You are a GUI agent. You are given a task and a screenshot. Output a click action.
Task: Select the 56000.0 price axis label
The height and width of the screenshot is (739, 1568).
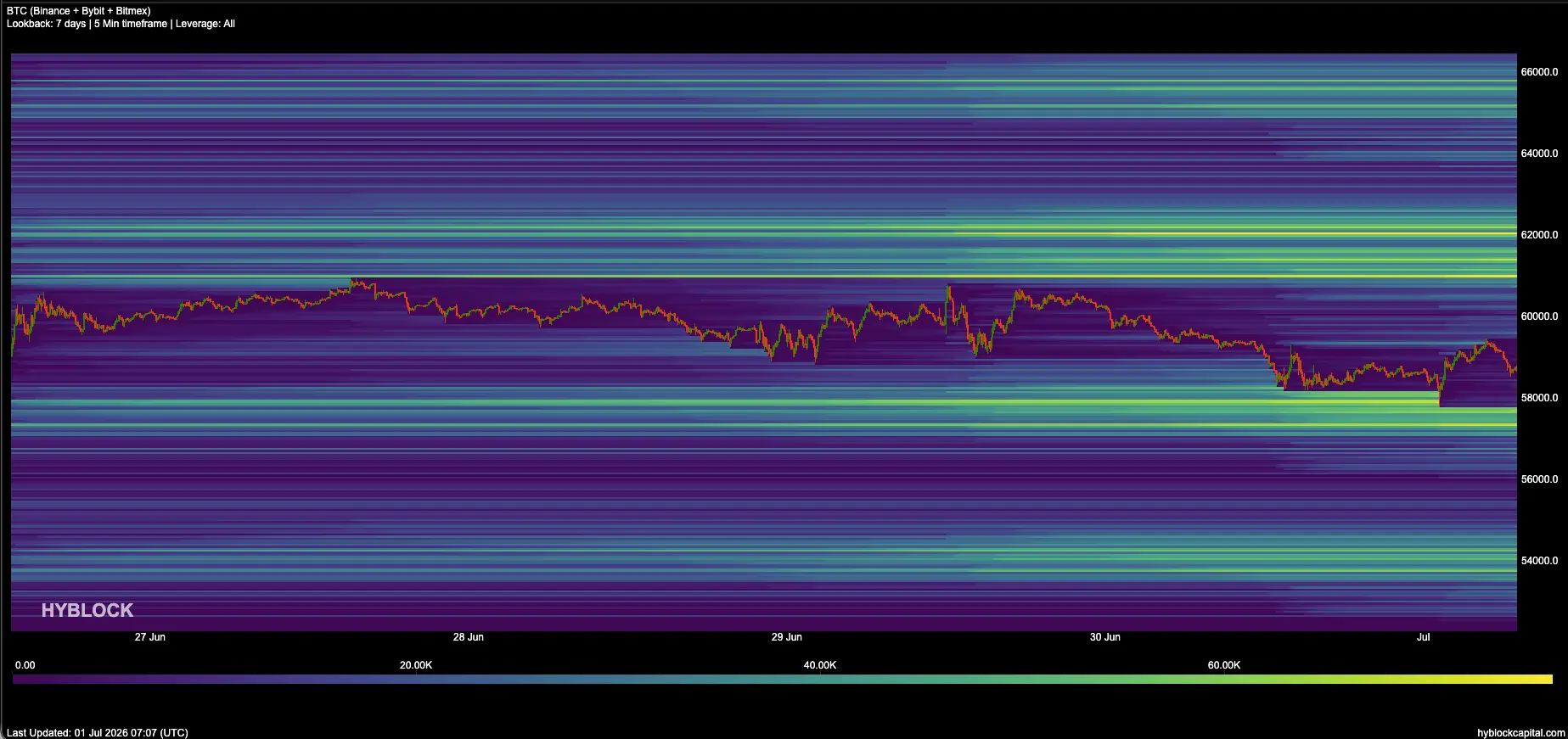pos(1539,479)
